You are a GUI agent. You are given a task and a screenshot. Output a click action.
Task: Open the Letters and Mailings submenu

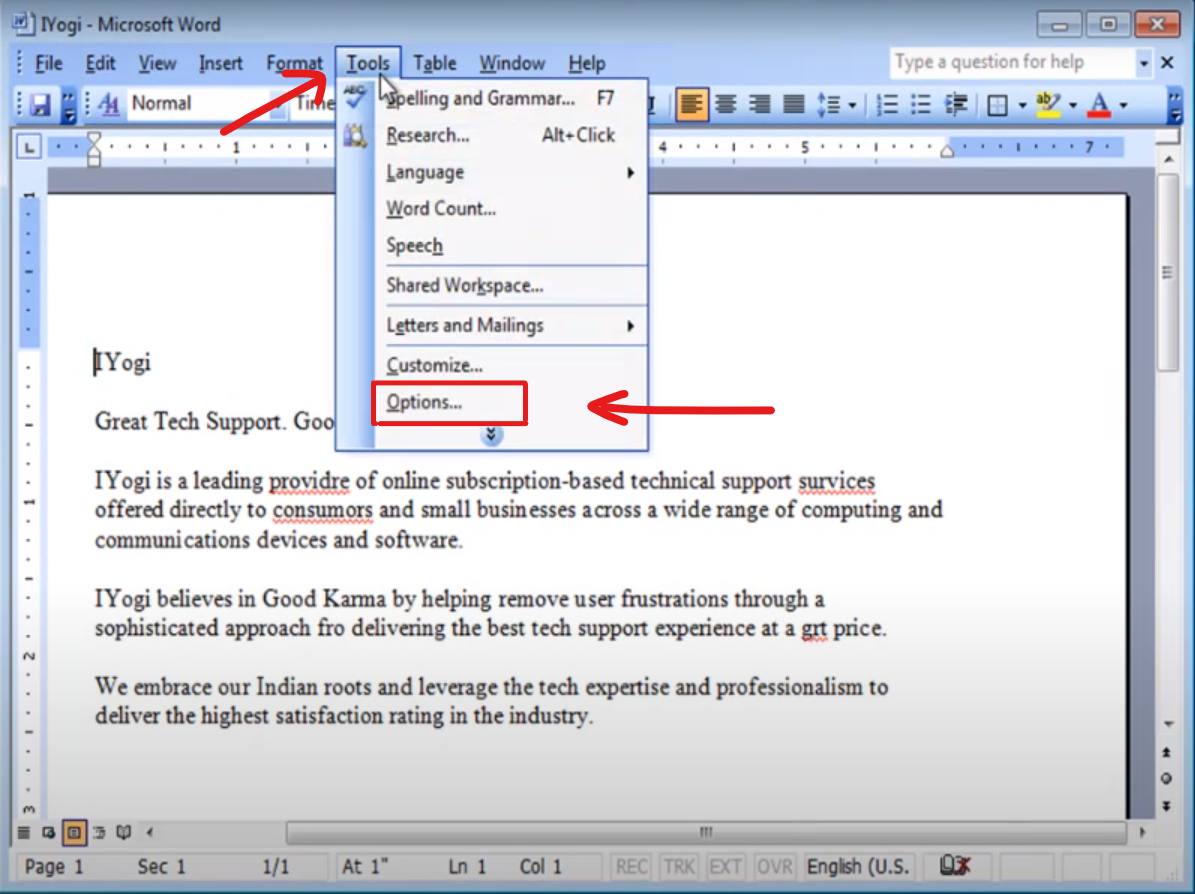click(511, 325)
